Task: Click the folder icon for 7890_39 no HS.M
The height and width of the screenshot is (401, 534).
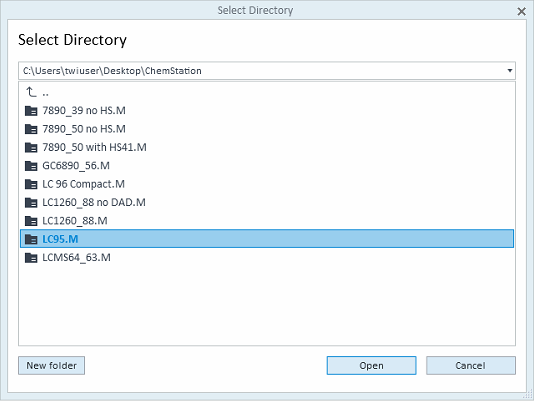Action: (31, 111)
